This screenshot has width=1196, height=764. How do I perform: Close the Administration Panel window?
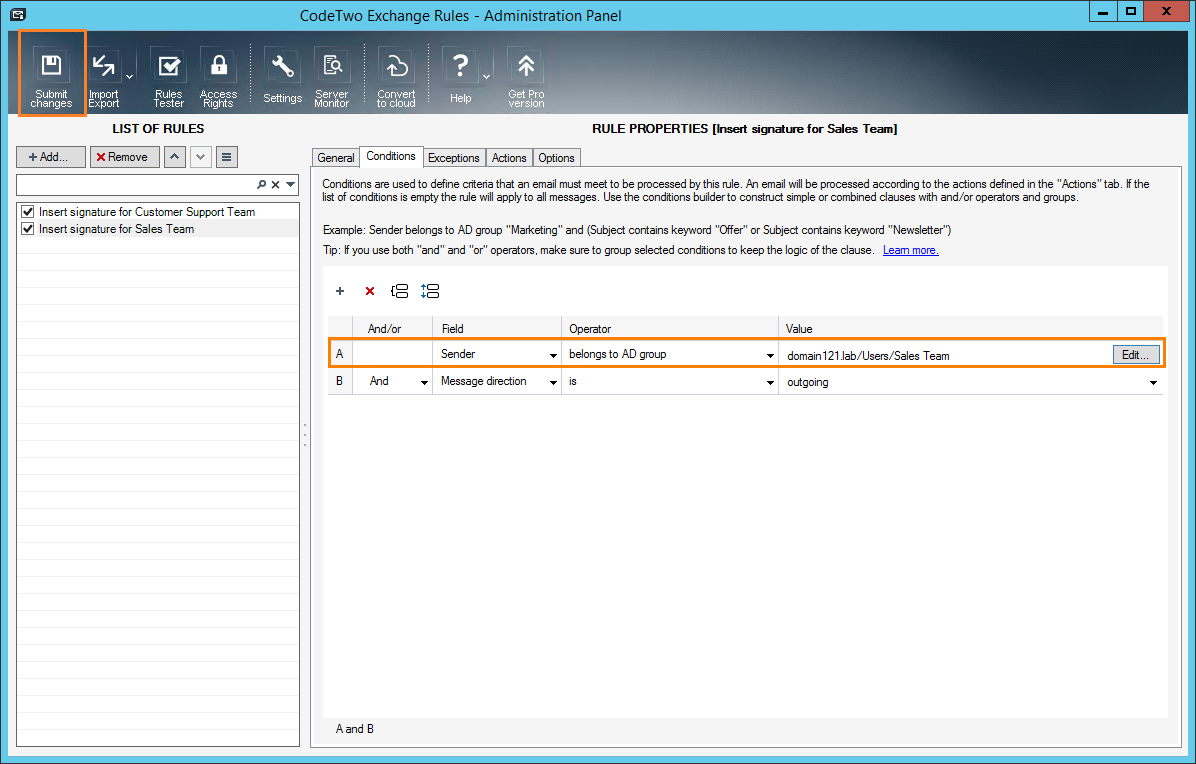pyautogui.click(x=1166, y=12)
